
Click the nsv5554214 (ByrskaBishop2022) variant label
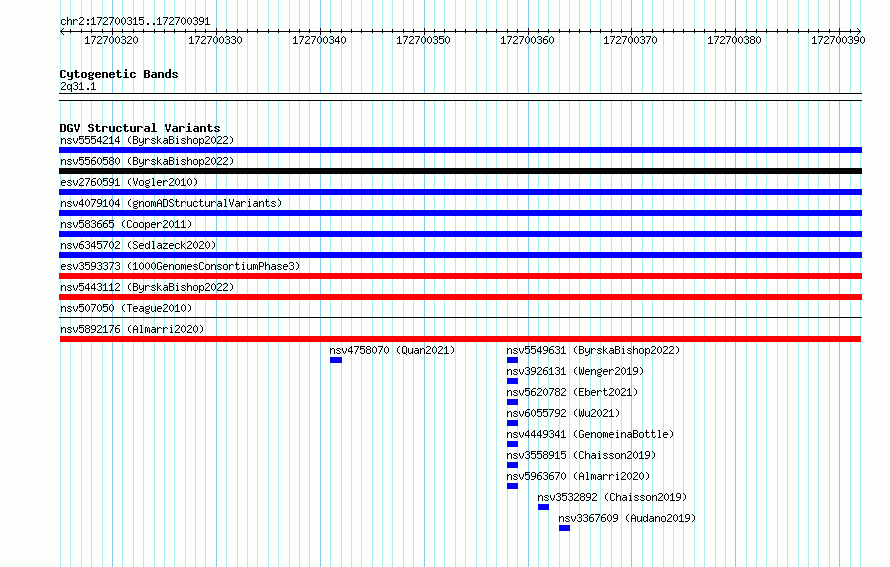[x=147, y=140]
